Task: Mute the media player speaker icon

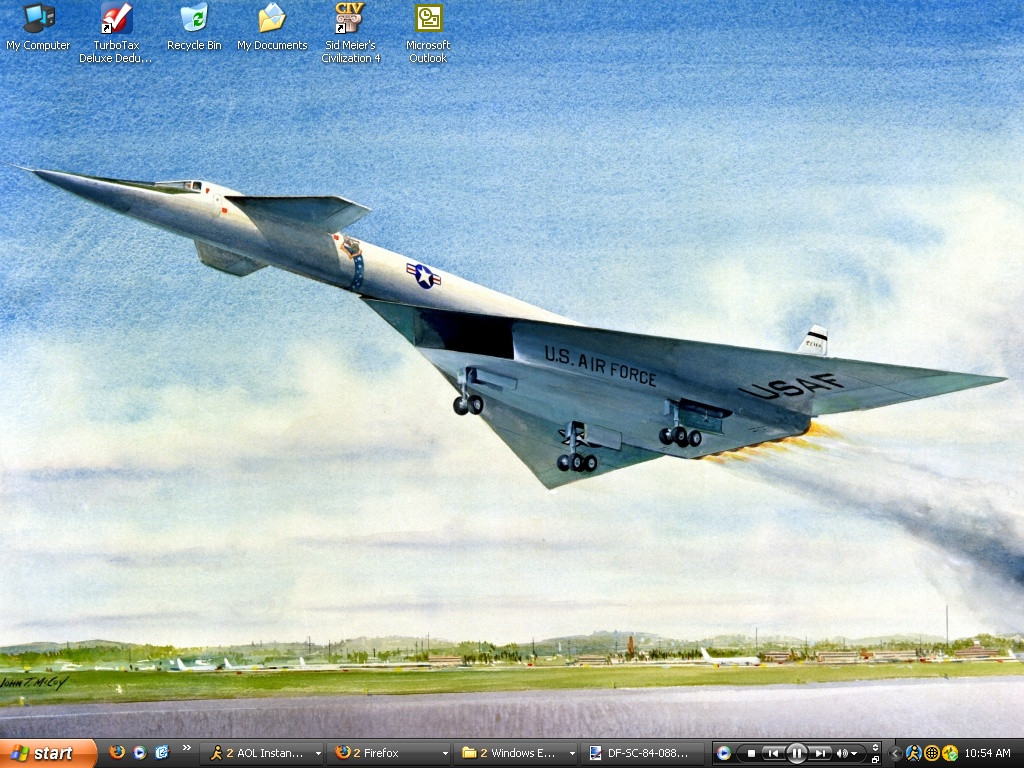Action: (842, 754)
